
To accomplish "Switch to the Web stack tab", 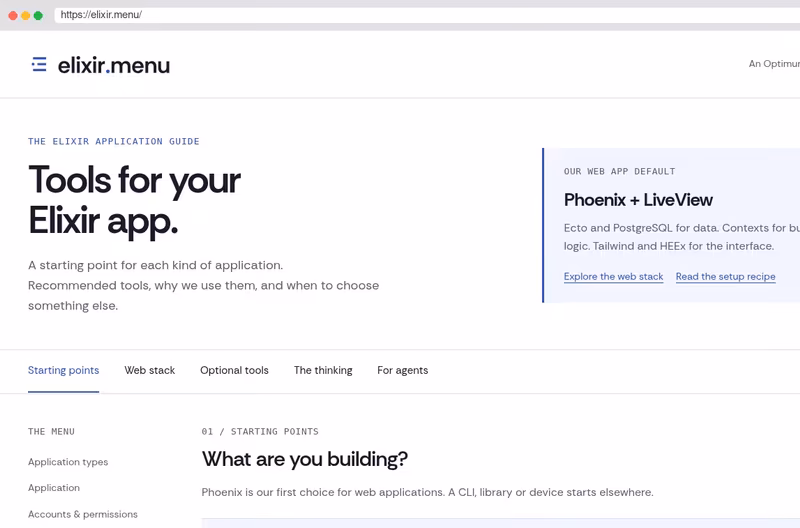I will 149,370.
